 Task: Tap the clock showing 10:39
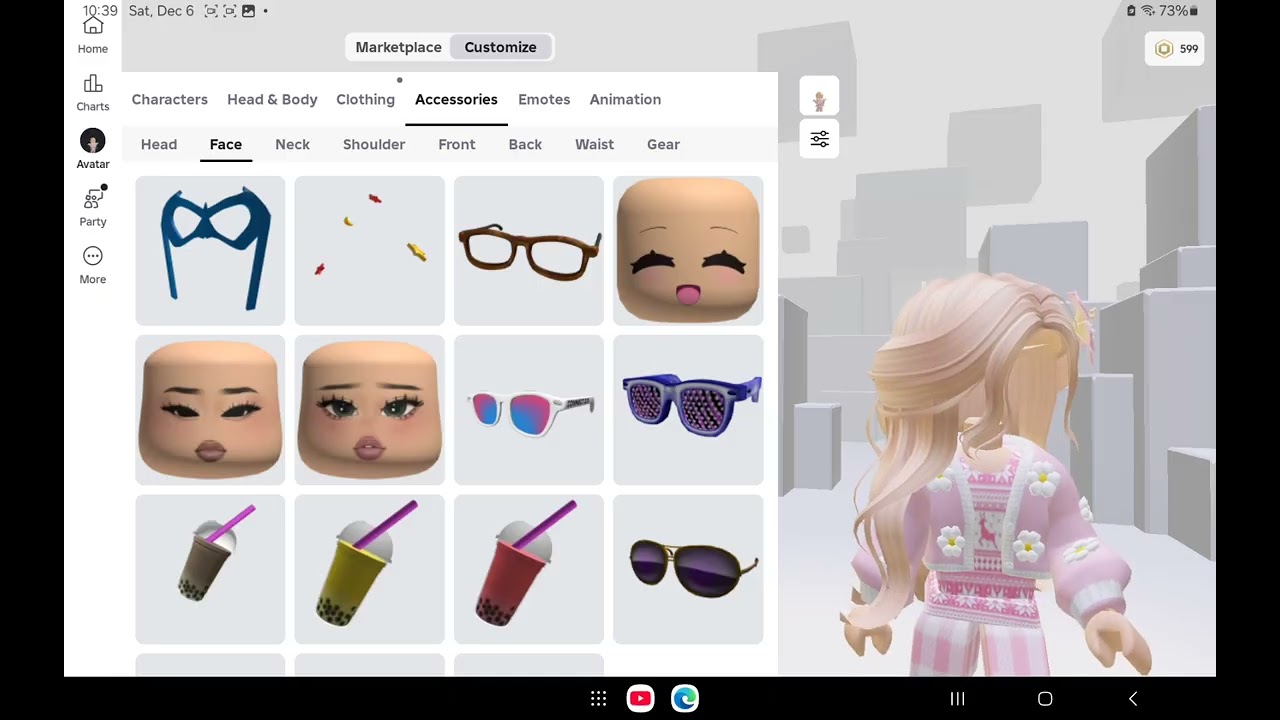[100, 11]
